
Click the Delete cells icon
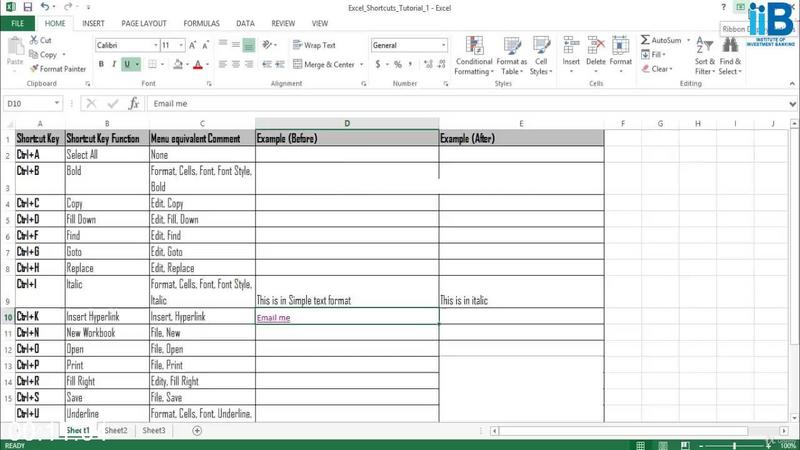coord(595,45)
